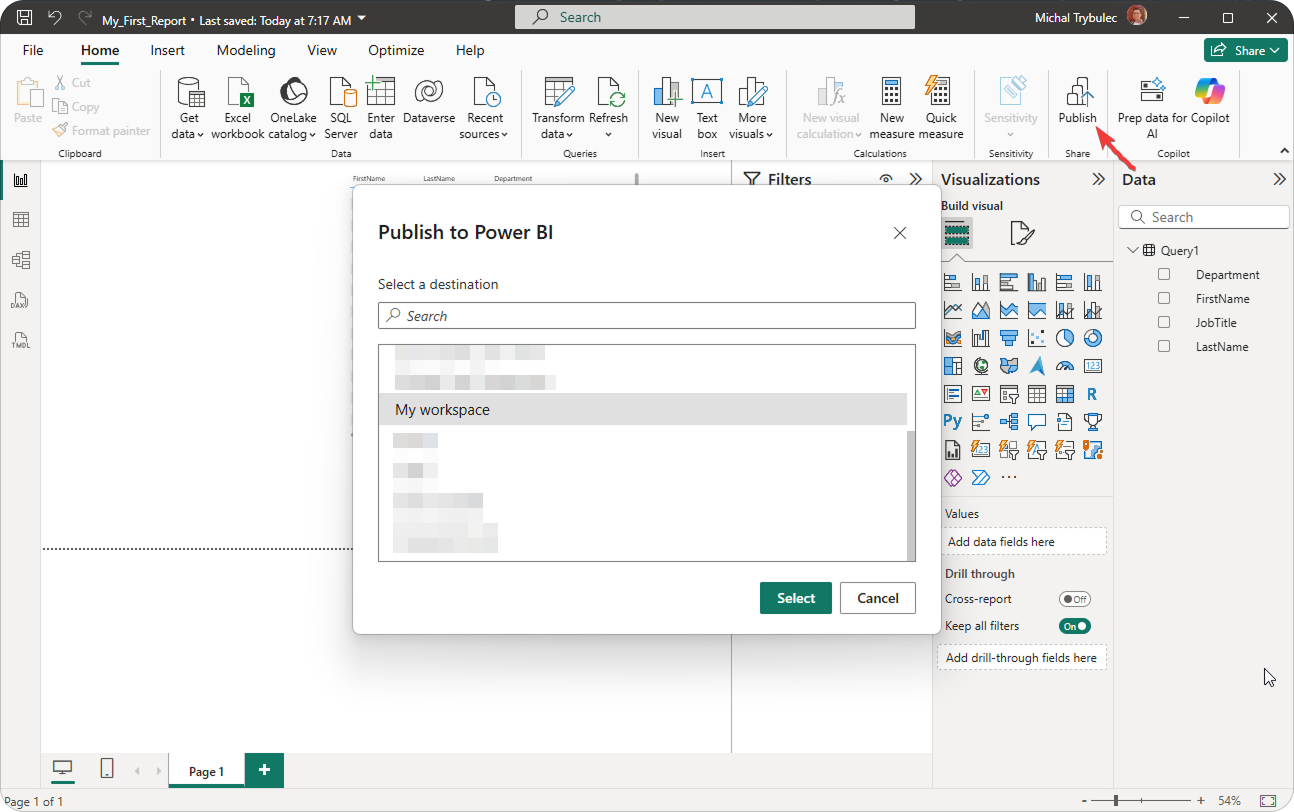Collapse the Query1 table tree

(x=1132, y=251)
